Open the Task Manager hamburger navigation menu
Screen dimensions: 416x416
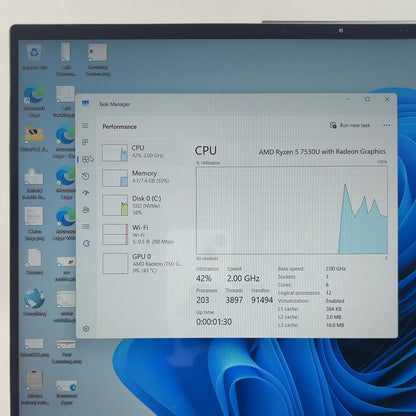(x=85, y=125)
